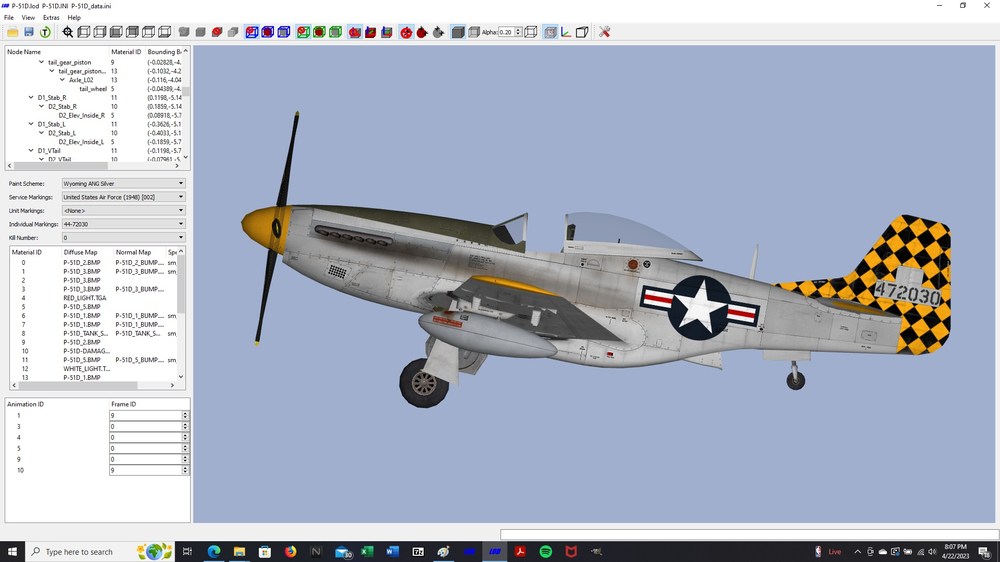
Task: Open the Individual Markings dropdown
Action: pyautogui.click(x=123, y=224)
